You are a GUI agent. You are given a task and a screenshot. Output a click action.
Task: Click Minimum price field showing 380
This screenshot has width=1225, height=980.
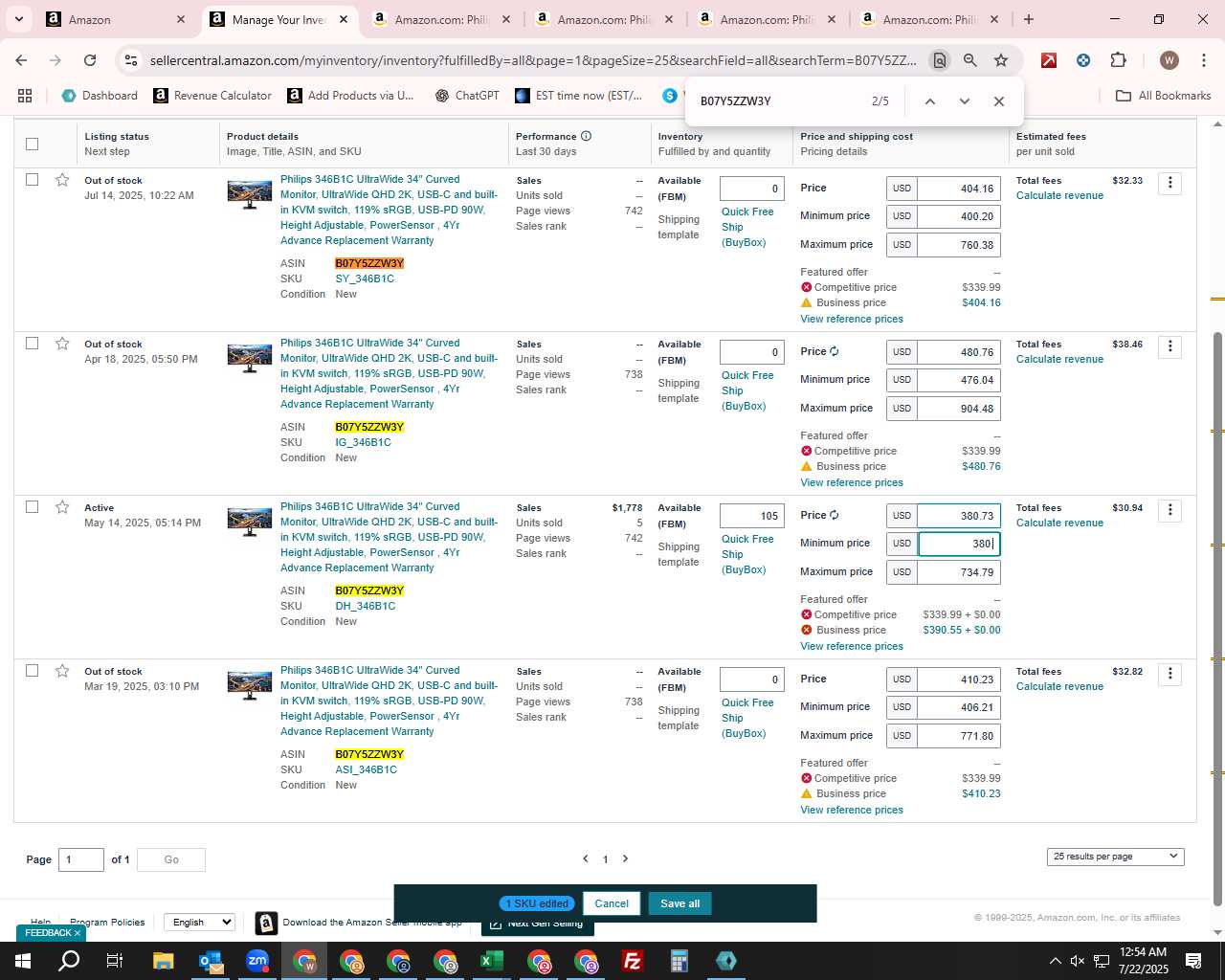pos(959,544)
